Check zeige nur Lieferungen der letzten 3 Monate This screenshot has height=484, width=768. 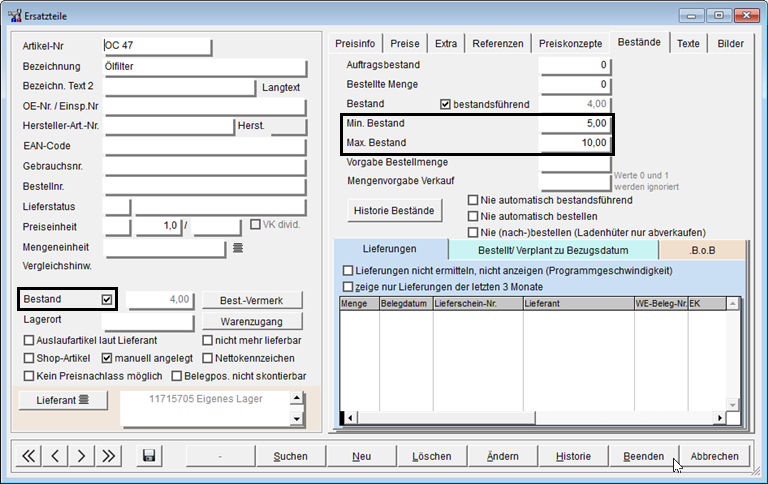coord(348,287)
